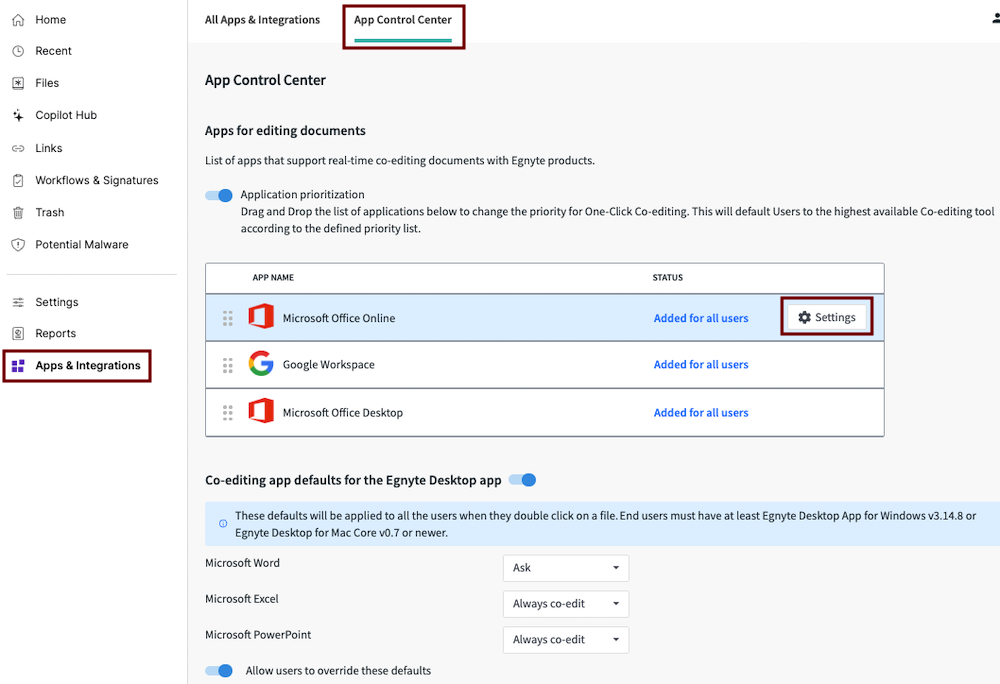Image resolution: width=1000 pixels, height=684 pixels.
Task: Click the Microsoft Office Desktop logo icon
Action: 261,411
